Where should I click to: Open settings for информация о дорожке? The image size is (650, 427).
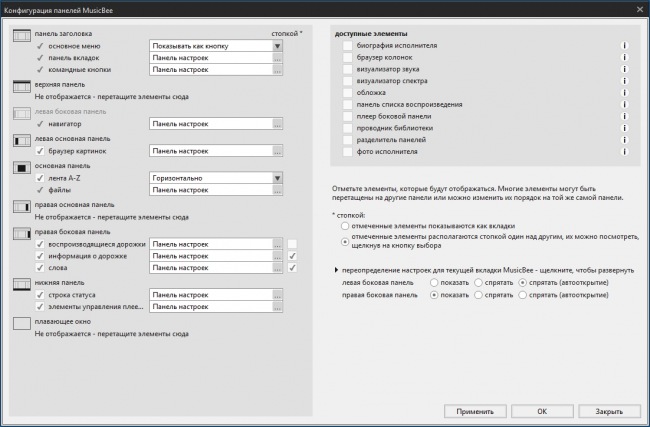coord(277,256)
